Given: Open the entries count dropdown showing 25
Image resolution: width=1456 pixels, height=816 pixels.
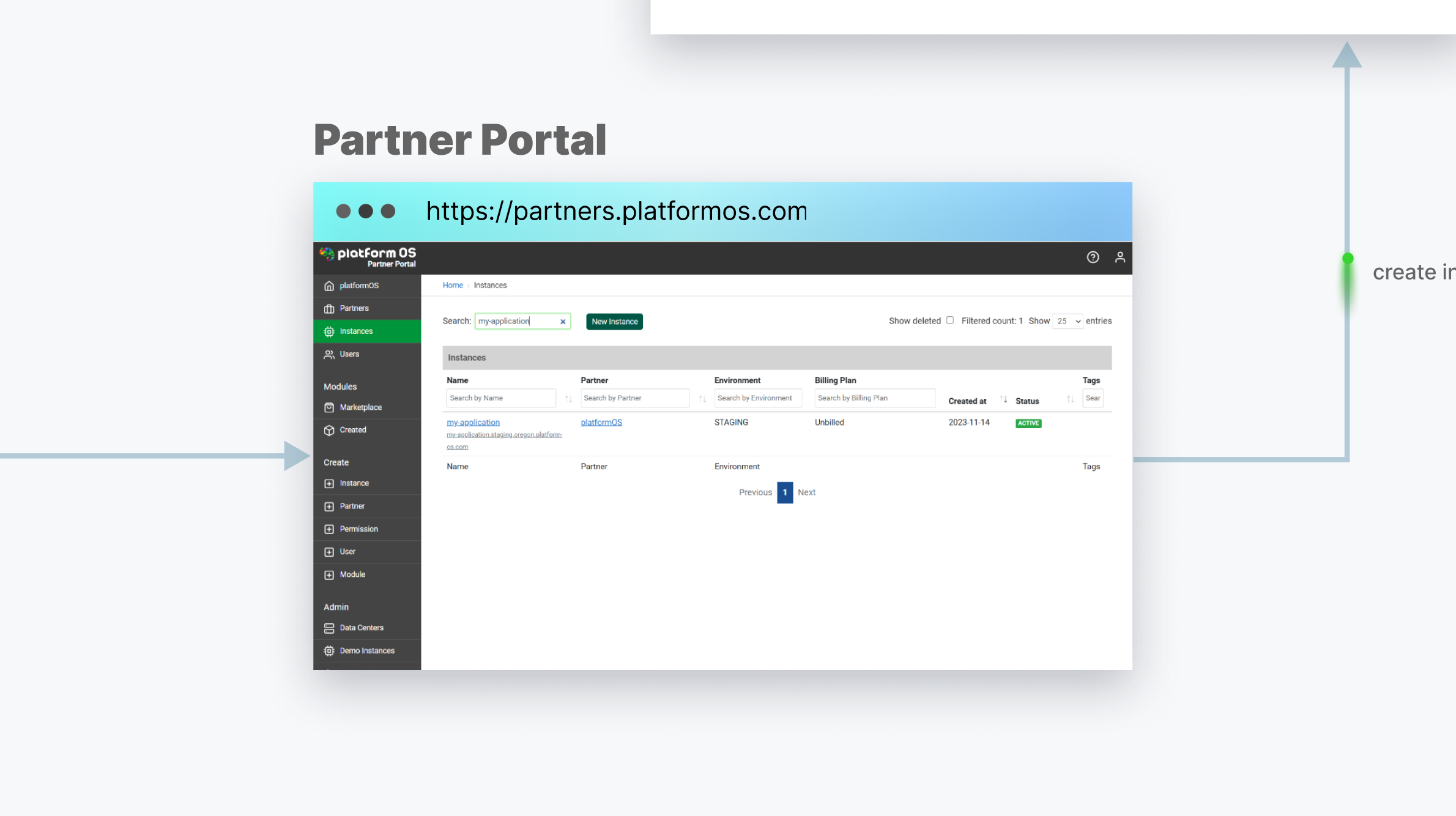Looking at the screenshot, I should pos(1068,321).
